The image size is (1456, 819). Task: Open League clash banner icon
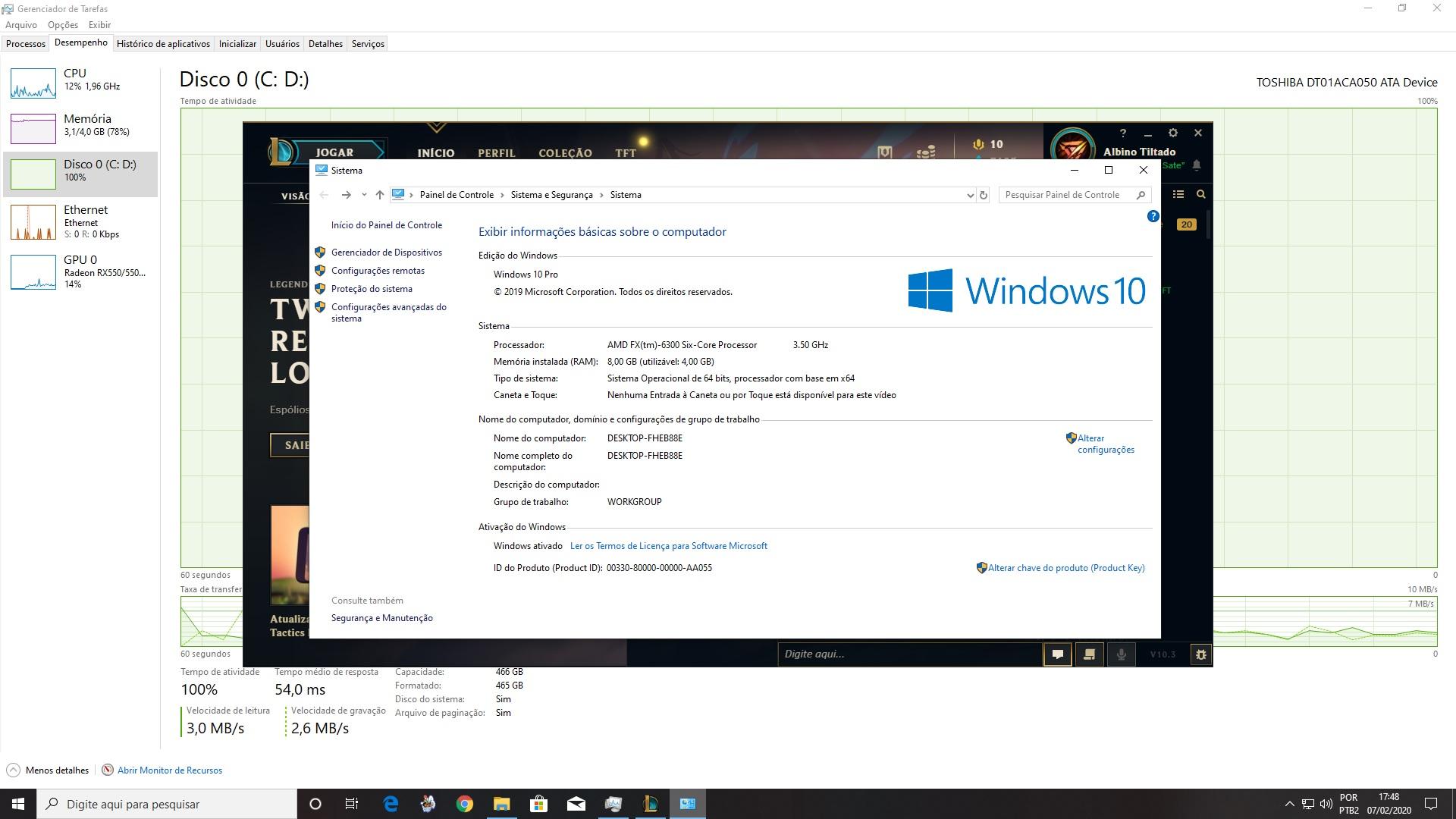tap(884, 152)
